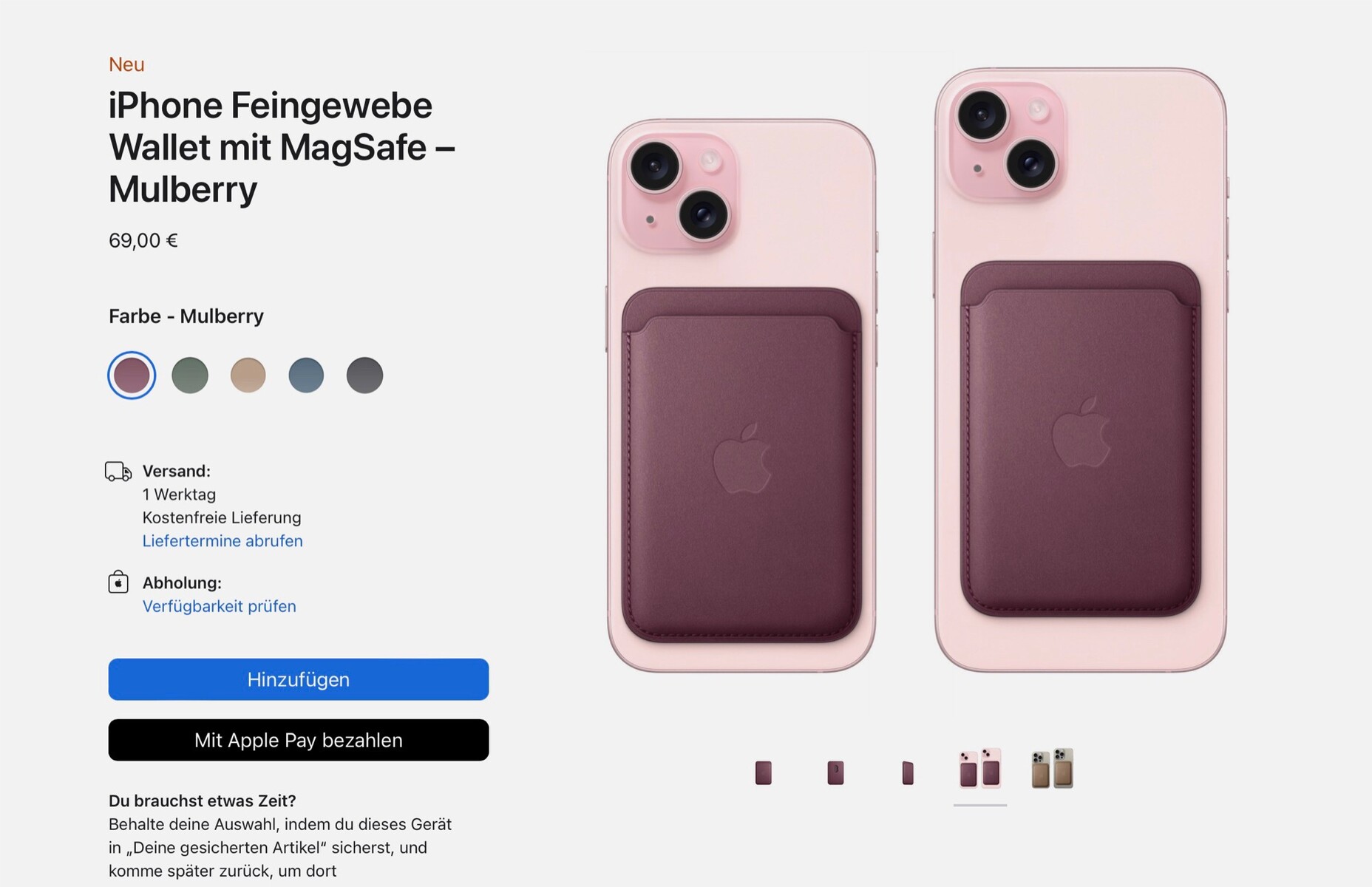Click the shipping truck icon
This screenshot has width=1372, height=887.
click(x=118, y=472)
